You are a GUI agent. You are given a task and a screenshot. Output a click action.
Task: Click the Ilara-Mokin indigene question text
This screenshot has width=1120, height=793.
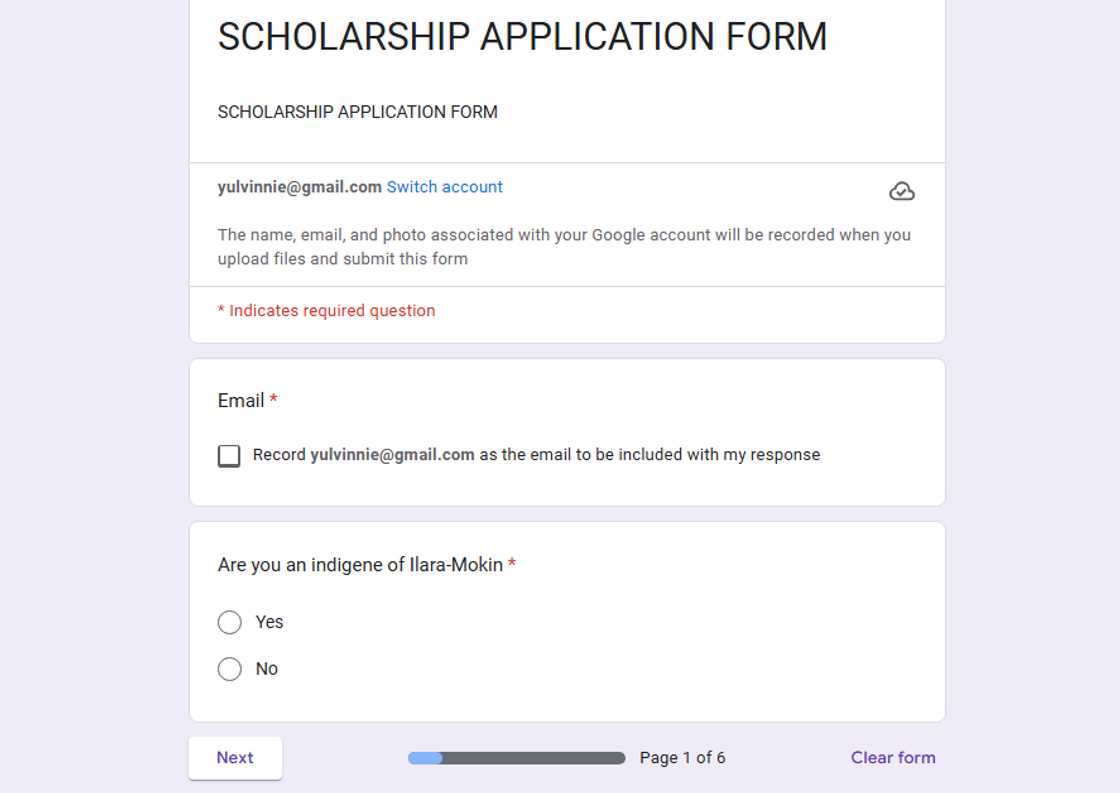360,565
